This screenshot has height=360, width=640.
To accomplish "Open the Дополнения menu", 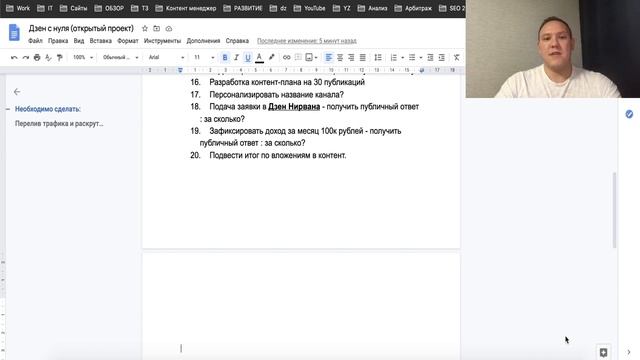I will pyautogui.click(x=203, y=41).
